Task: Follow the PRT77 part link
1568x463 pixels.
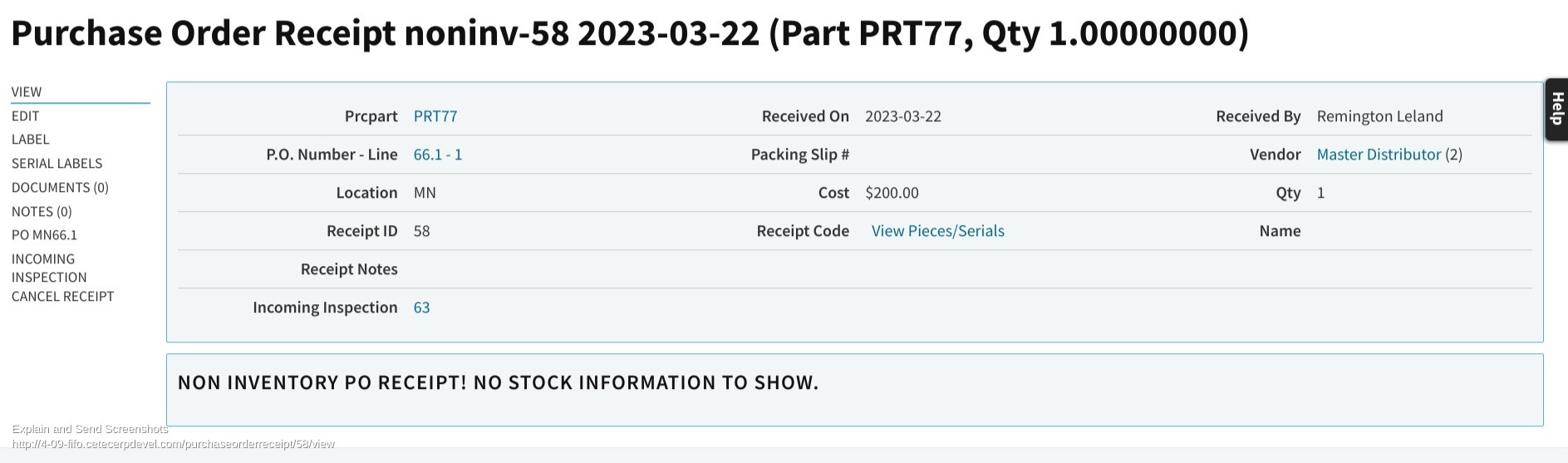Action: tap(435, 116)
